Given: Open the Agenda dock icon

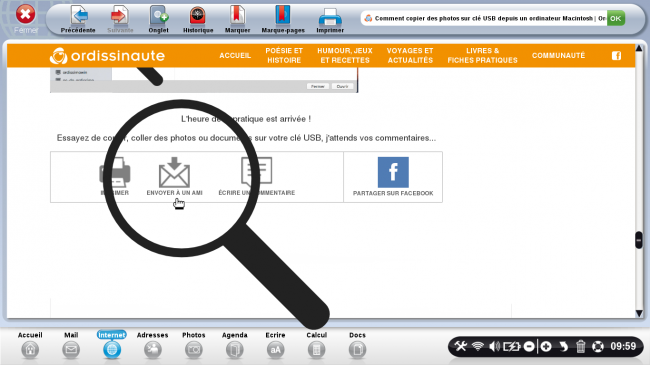Looking at the screenshot, I should pyautogui.click(x=235, y=350).
